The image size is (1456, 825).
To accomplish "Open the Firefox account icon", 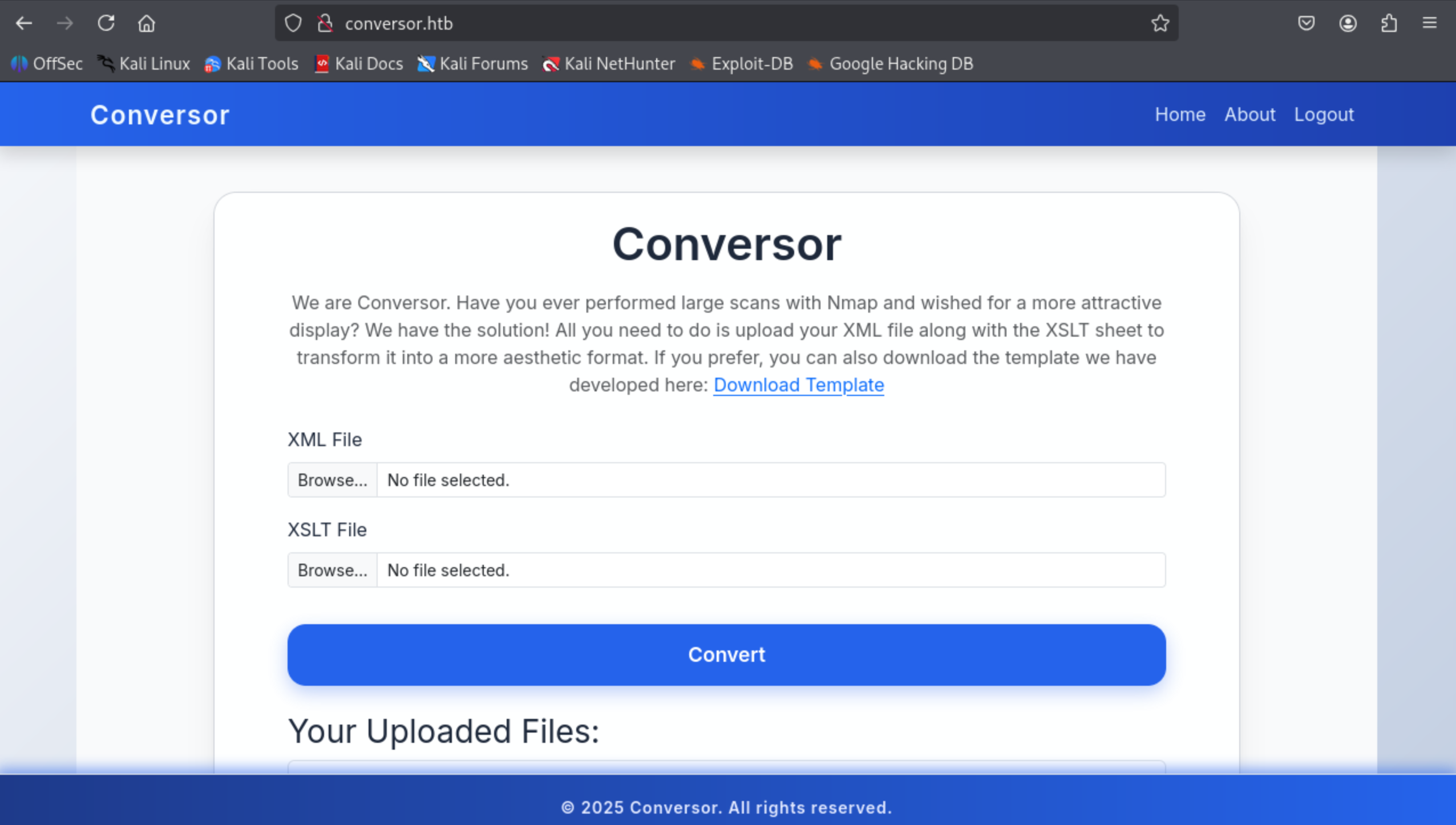I will tap(1347, 23).
